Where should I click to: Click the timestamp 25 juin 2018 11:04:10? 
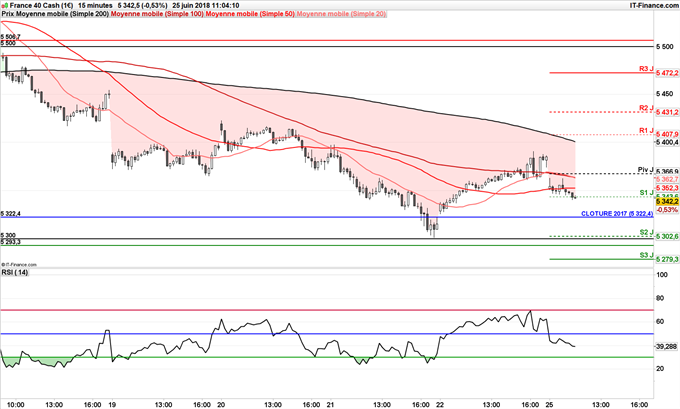tap(206, 6)
